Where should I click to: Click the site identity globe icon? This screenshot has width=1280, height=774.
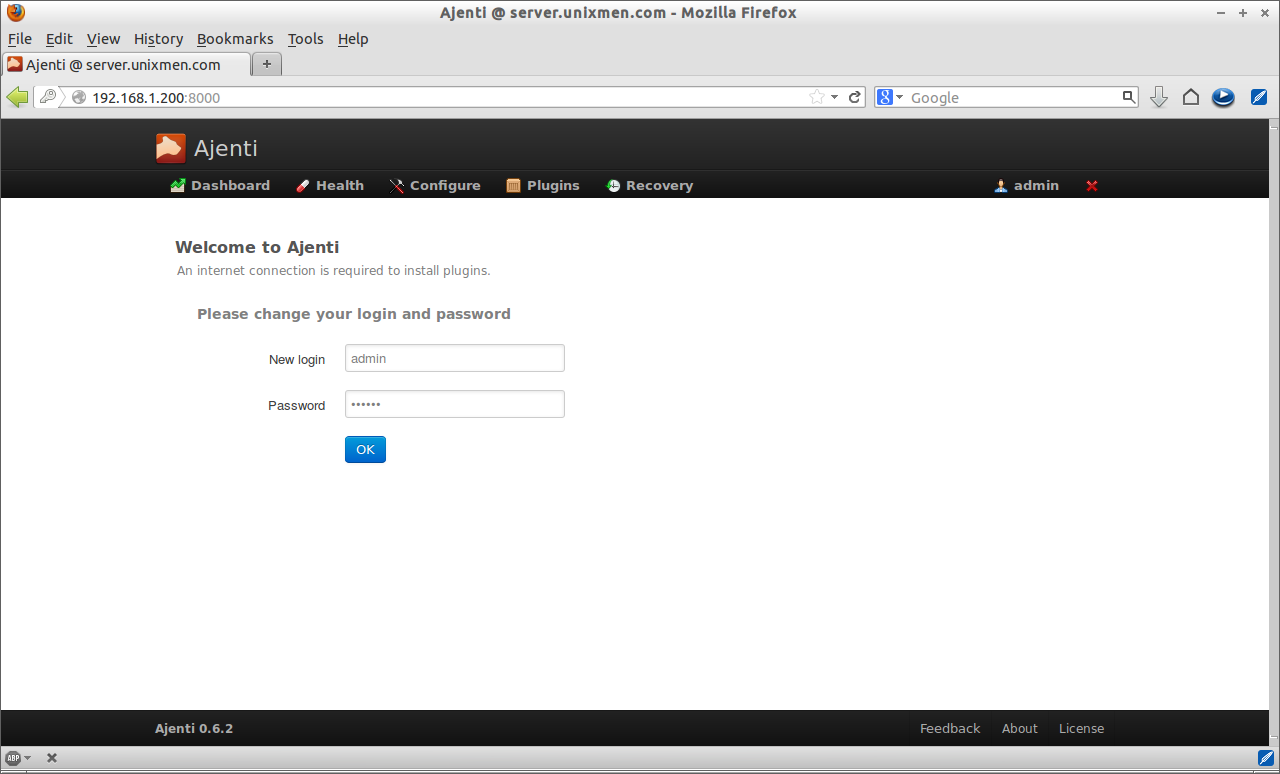[79, 97]
